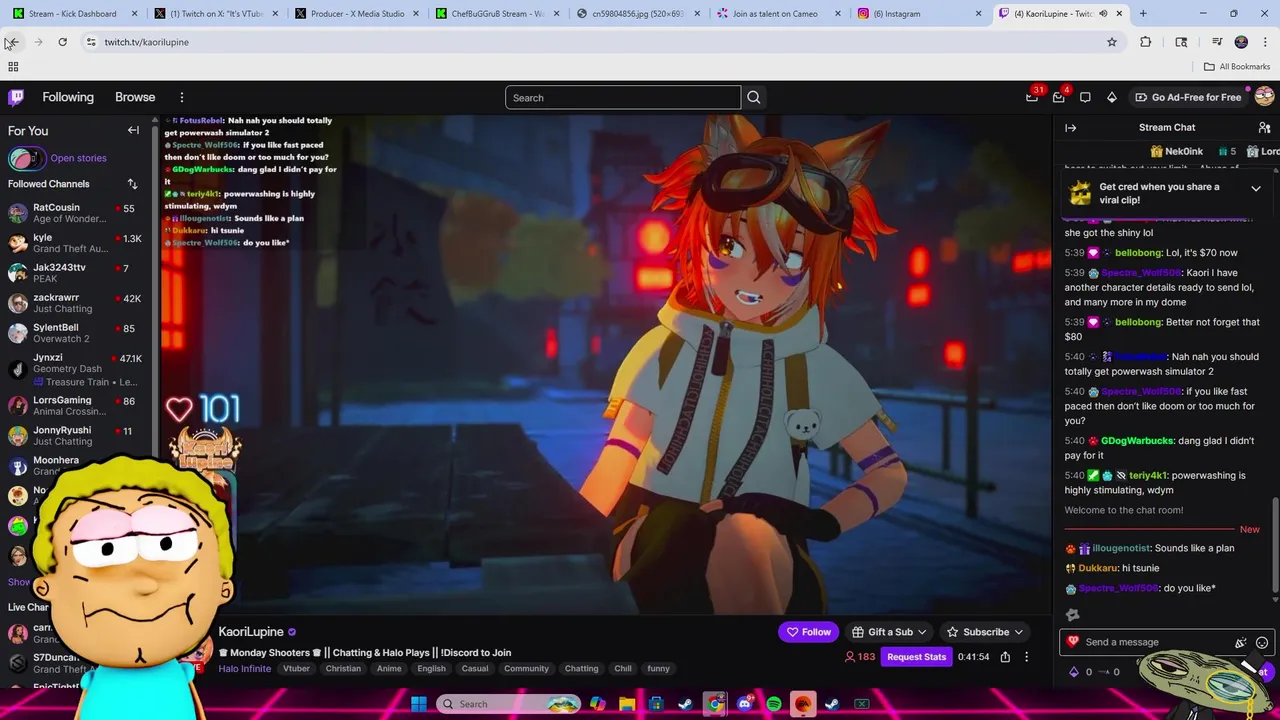Open stream more options three dots
1280x720 pixels.
[1026, 657]
